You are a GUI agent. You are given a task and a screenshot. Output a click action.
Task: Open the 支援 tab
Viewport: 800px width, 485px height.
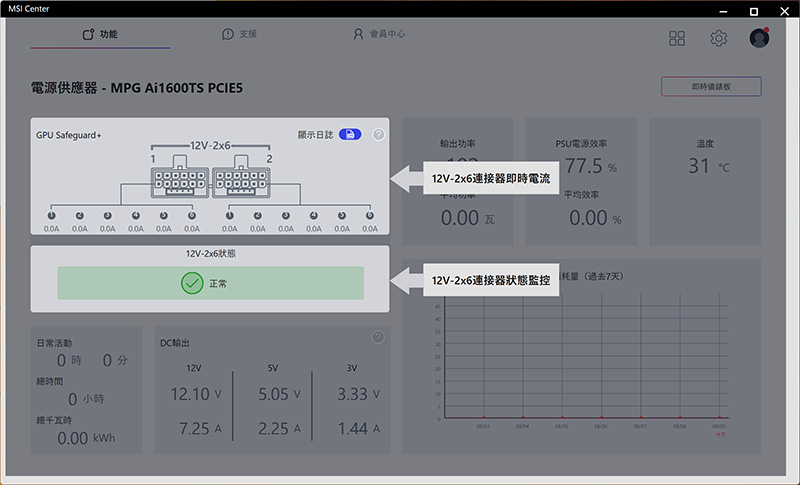239,34
